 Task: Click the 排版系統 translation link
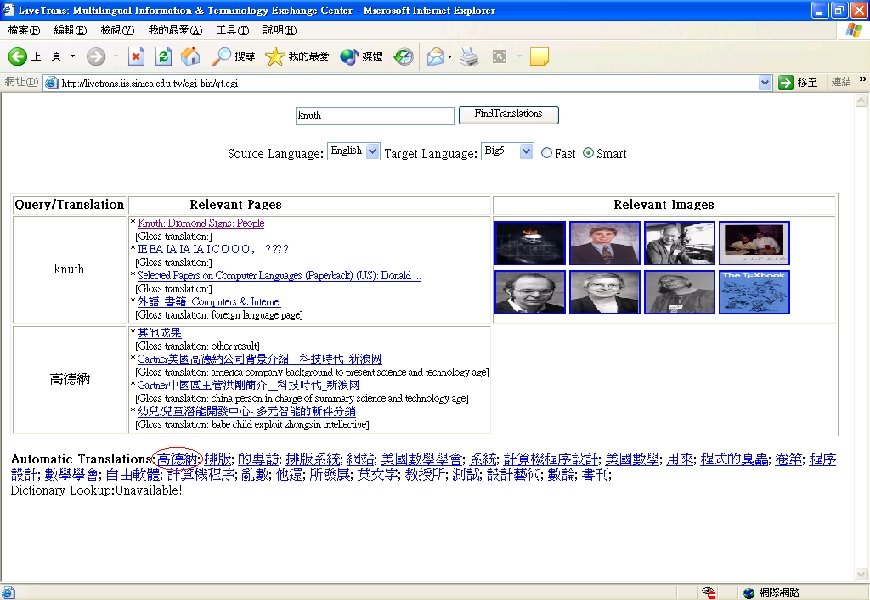(313, 459)
